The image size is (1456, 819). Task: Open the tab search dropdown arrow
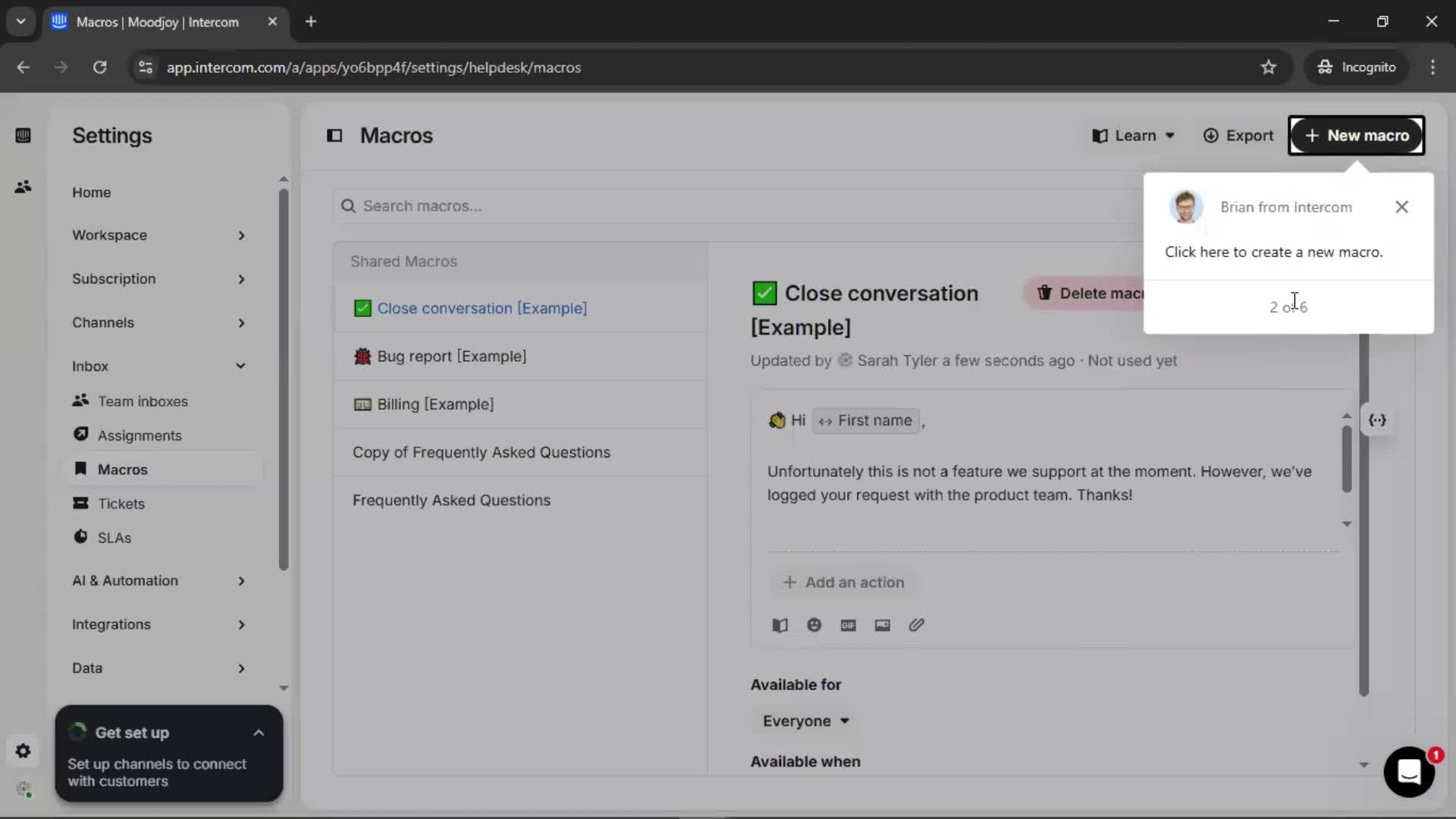(x=20, y=22)
